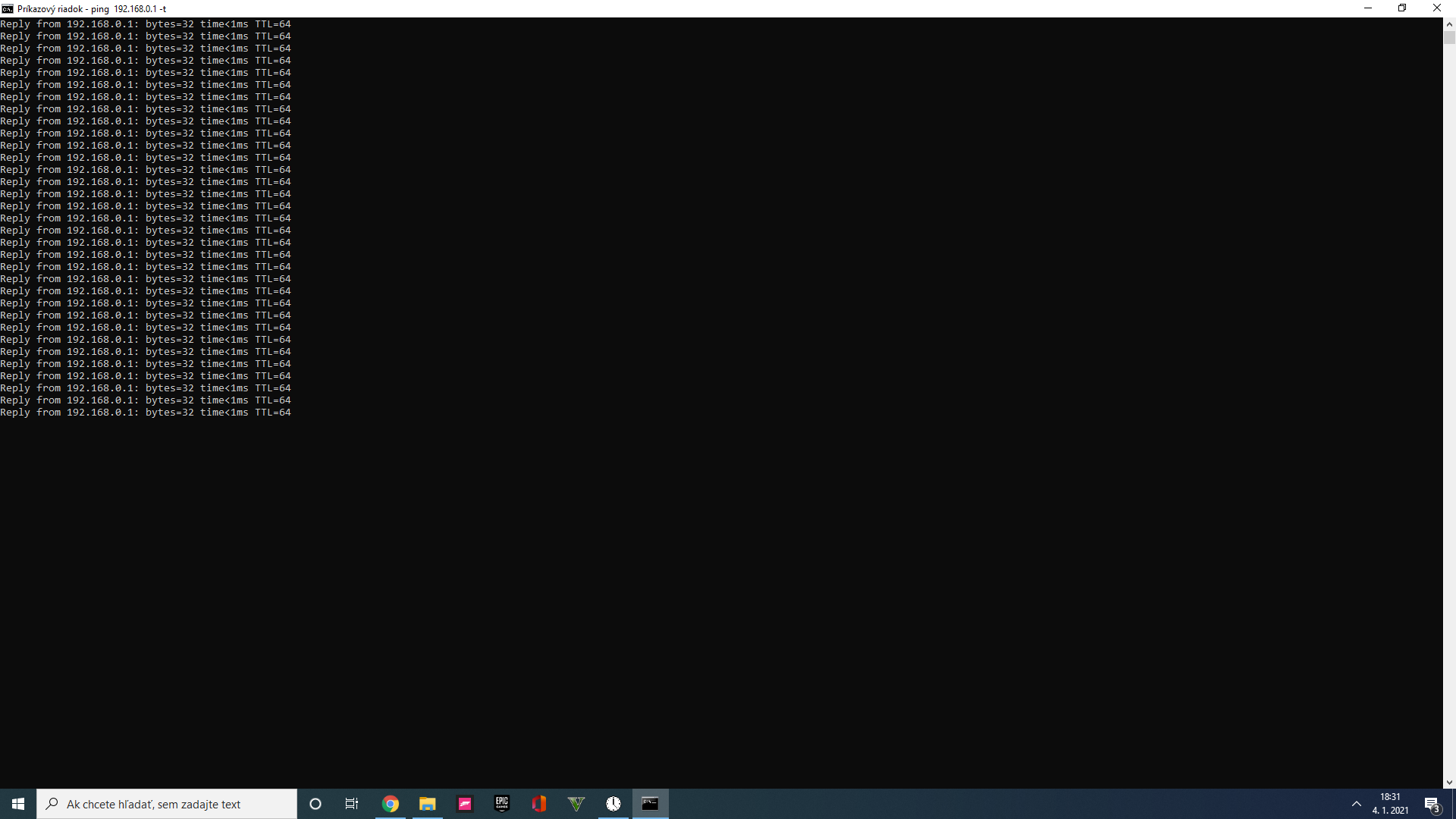Click the scrollbar up arrow

tap(1449, 24)
